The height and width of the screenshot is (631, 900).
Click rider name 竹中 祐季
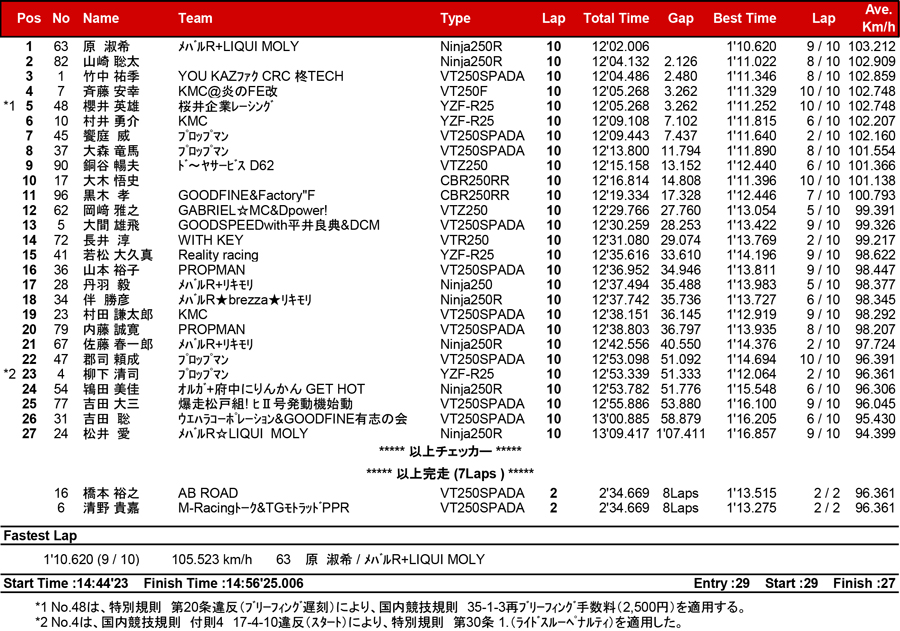[x=111, y=76]
